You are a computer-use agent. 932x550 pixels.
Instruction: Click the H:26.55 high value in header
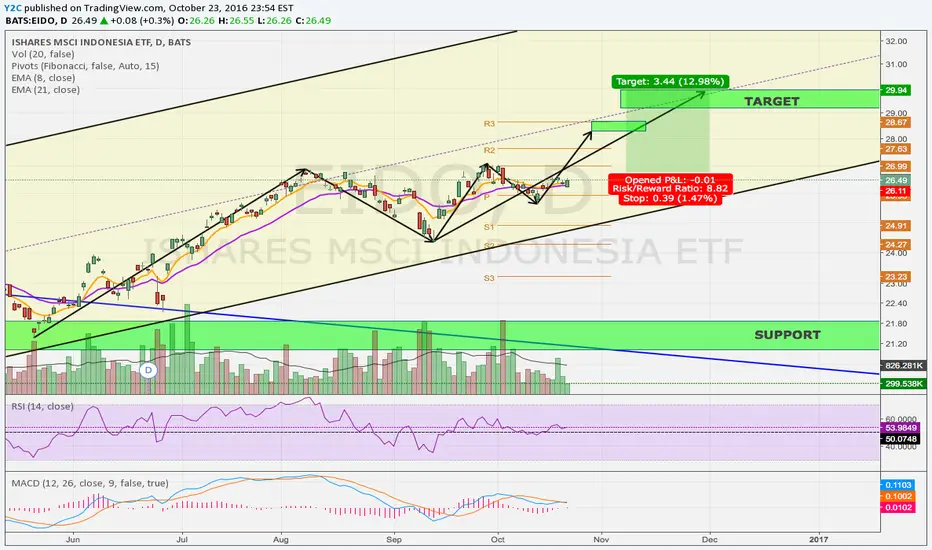click(236, 21)
